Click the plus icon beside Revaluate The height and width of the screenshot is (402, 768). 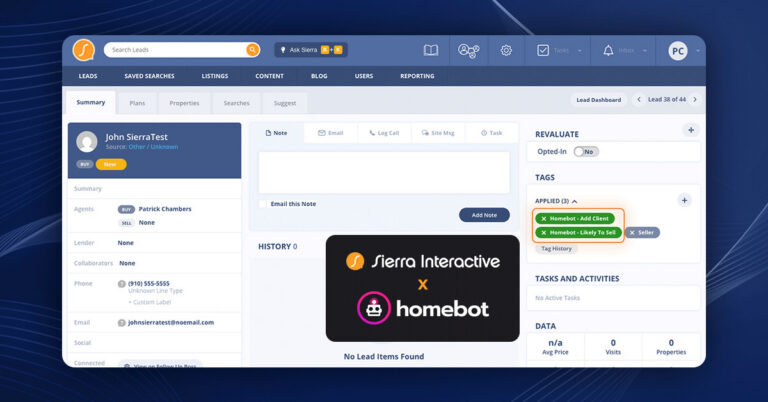(x=691, y=130)
